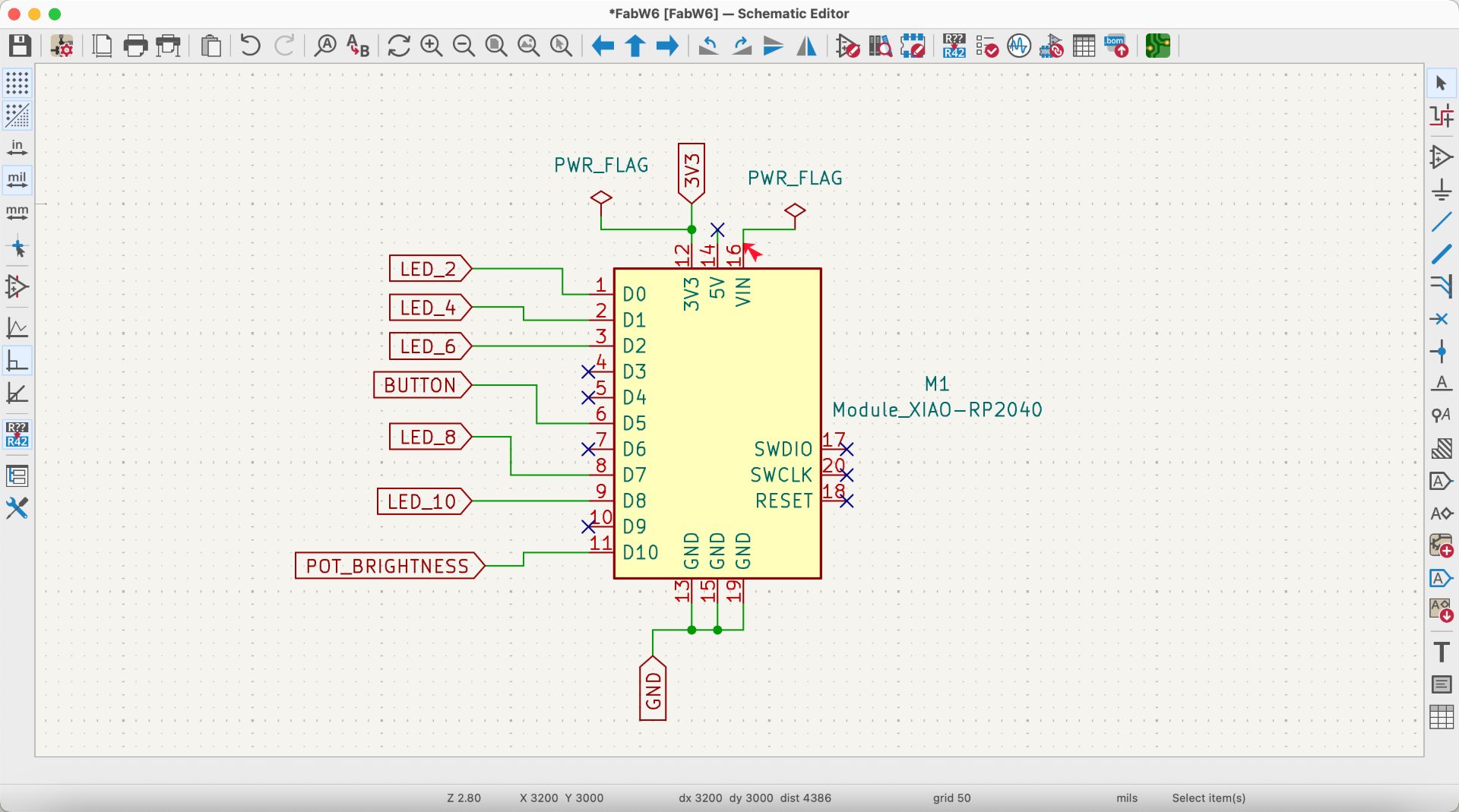Show the hierarchy navigator panel
Image resolution: width=1459 pixels, height=812 pixels.
tap(17, 476)
